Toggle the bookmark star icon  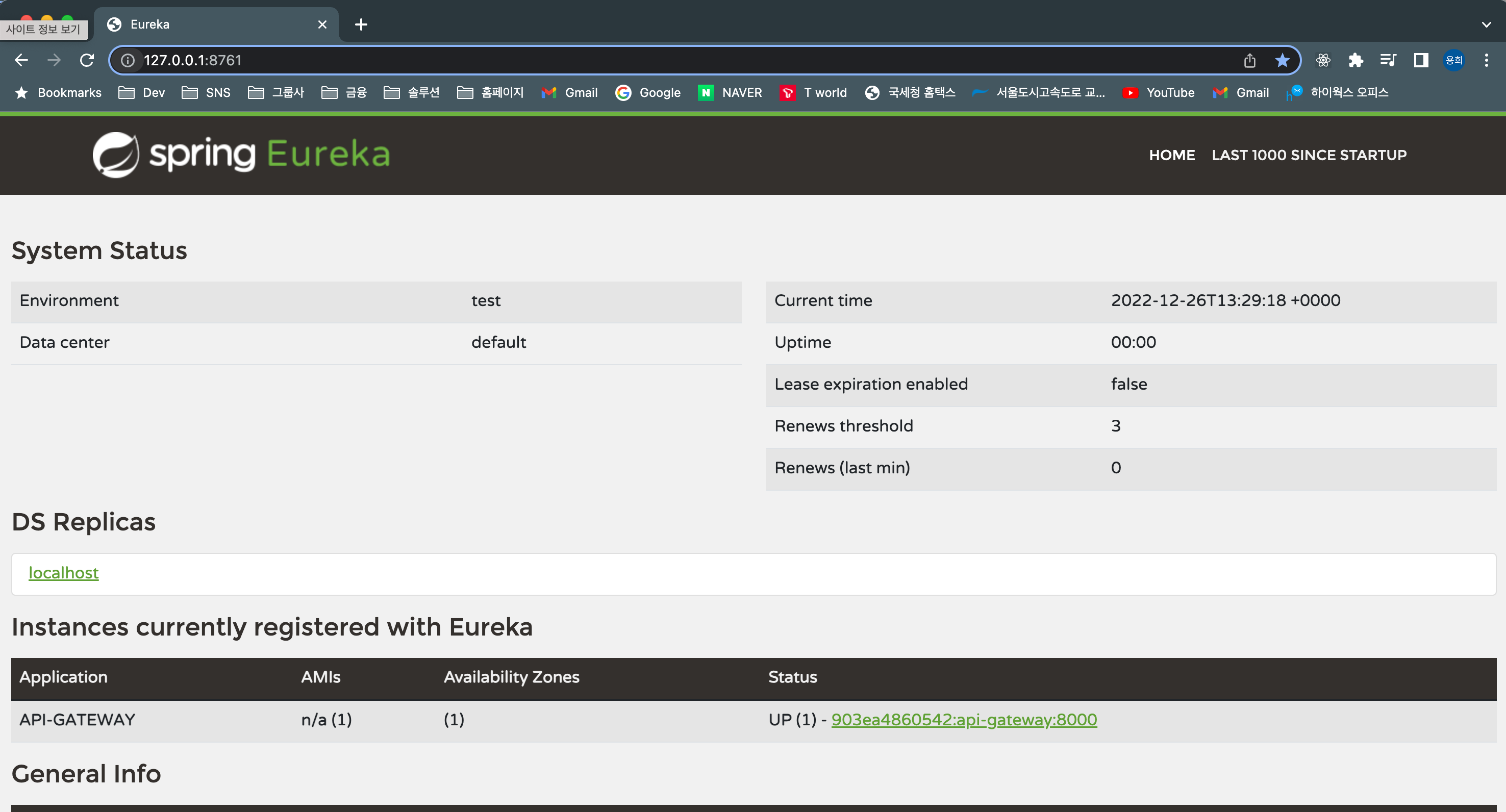tap(1282, 60)
